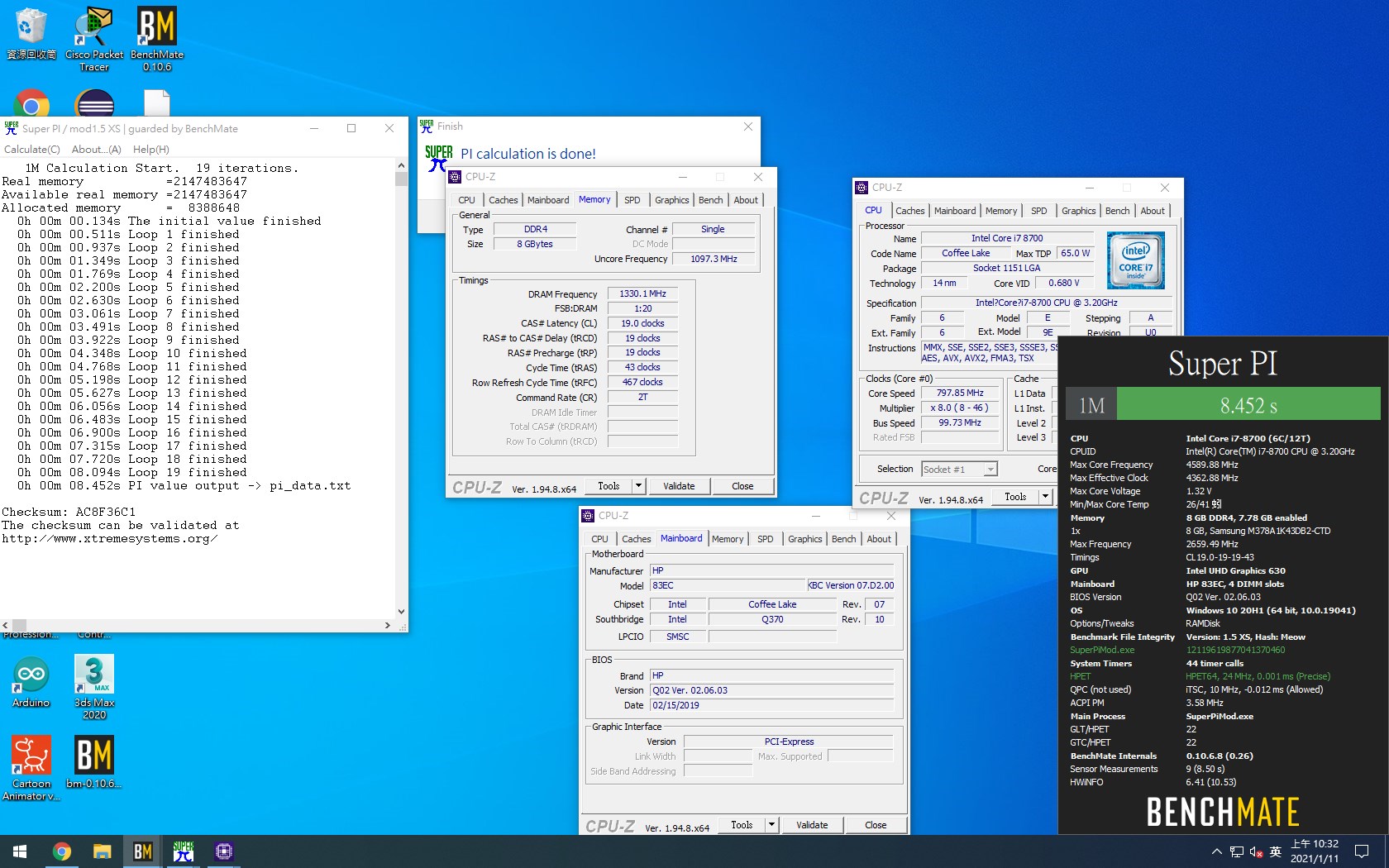Open Calculate menu in Super PI

point(32,150)
